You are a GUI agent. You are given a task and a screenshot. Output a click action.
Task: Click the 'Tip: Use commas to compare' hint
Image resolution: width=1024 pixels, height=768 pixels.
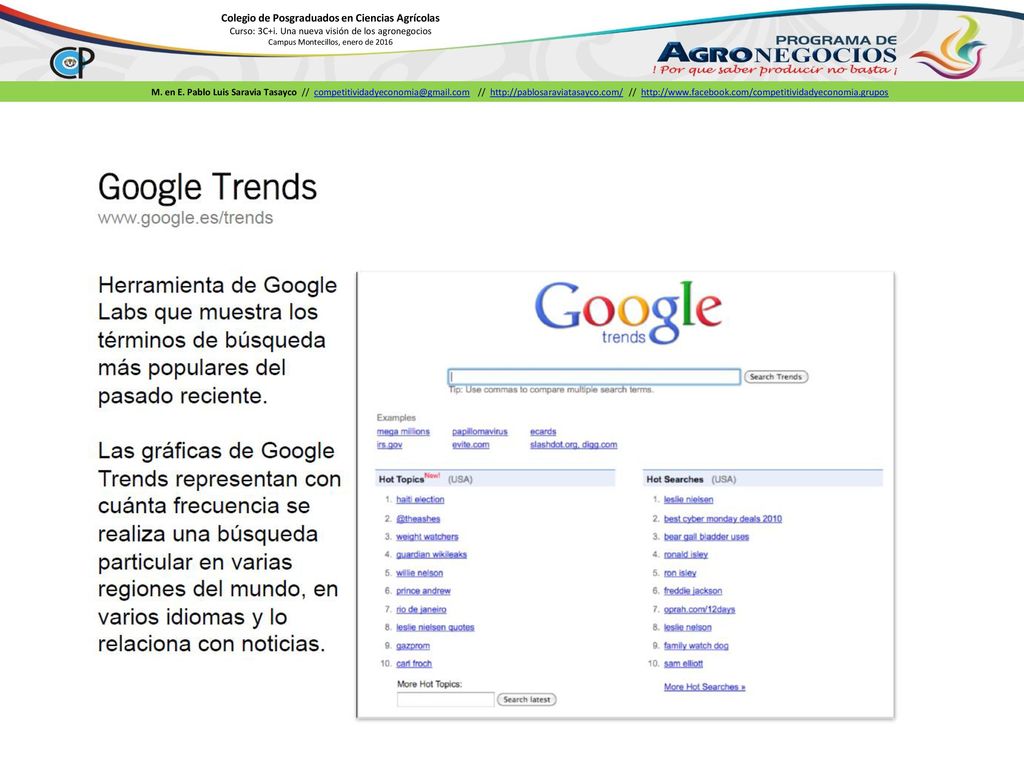pos(551,389)
